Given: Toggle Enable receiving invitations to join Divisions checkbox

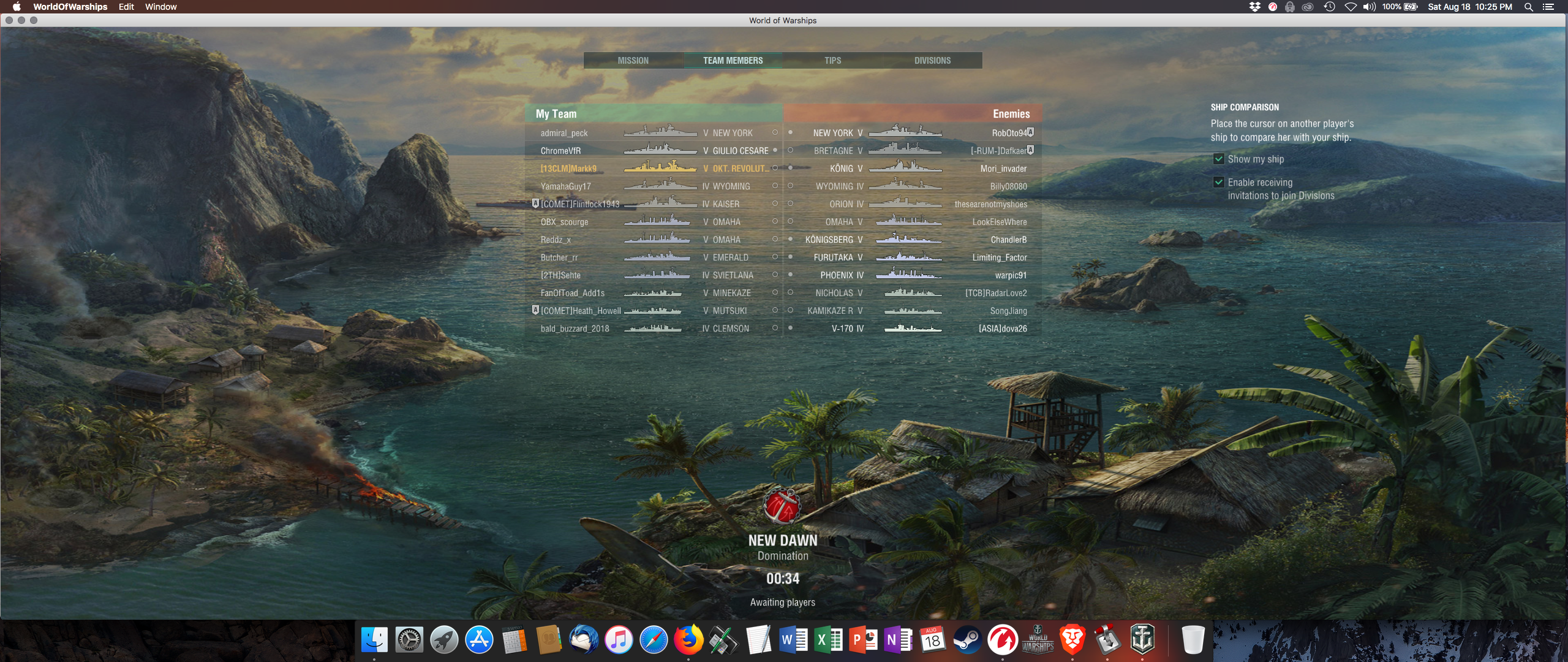Looking at the screenshot, I should 1219,182.
